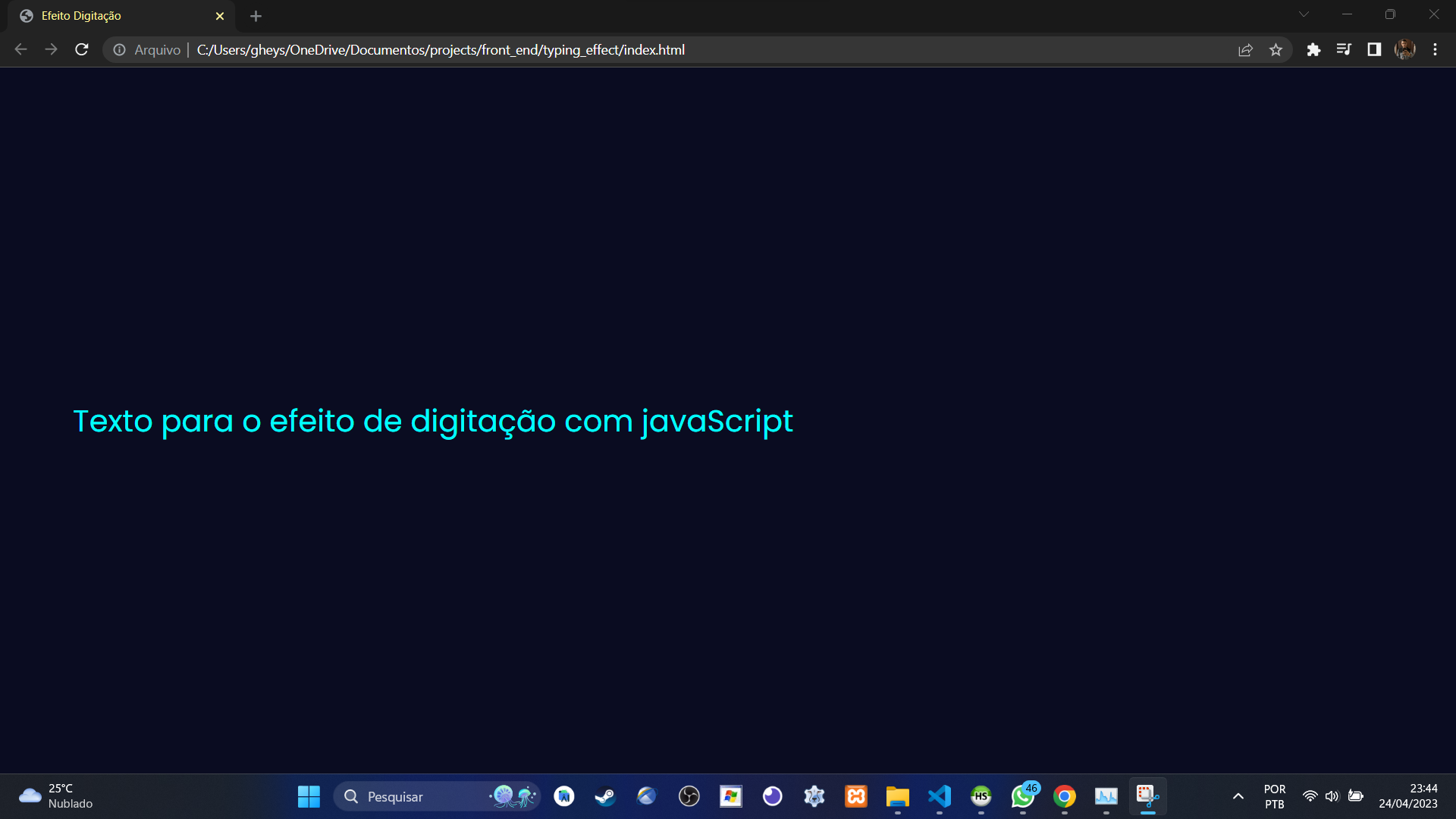Close the Efeito Digitação tab
The height and width of the screenshot is (819, 1456).
[220, 16]
